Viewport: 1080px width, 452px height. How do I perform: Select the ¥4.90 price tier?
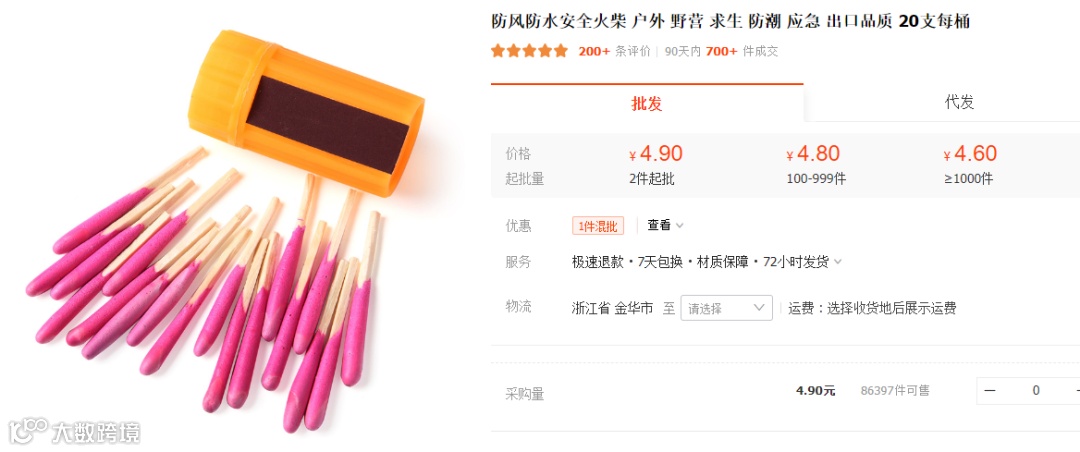(654, 165)
